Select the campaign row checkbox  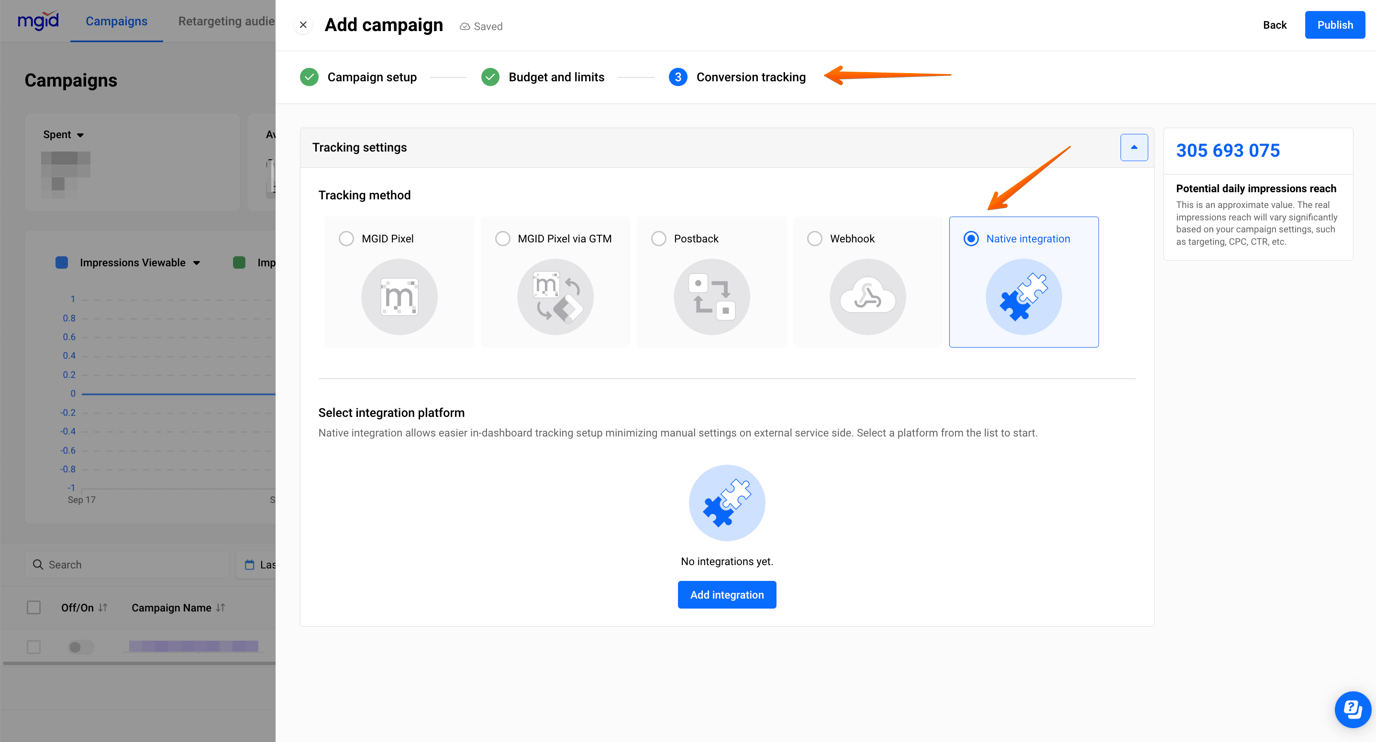click(x=33, y=647)
